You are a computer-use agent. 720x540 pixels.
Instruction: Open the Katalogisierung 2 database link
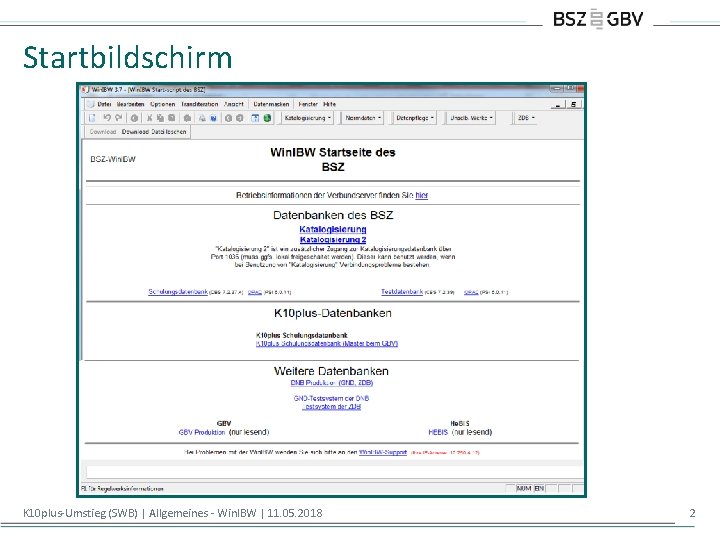tap(333, 240)
